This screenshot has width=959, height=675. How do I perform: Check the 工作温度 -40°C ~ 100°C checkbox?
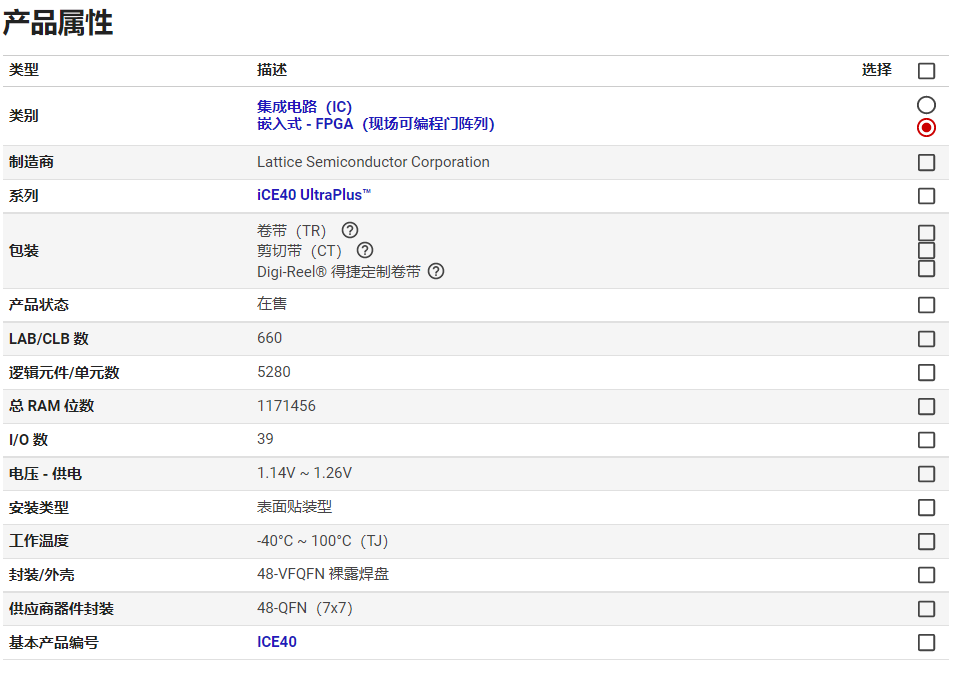pyautogui.click(x=926, y=541)
